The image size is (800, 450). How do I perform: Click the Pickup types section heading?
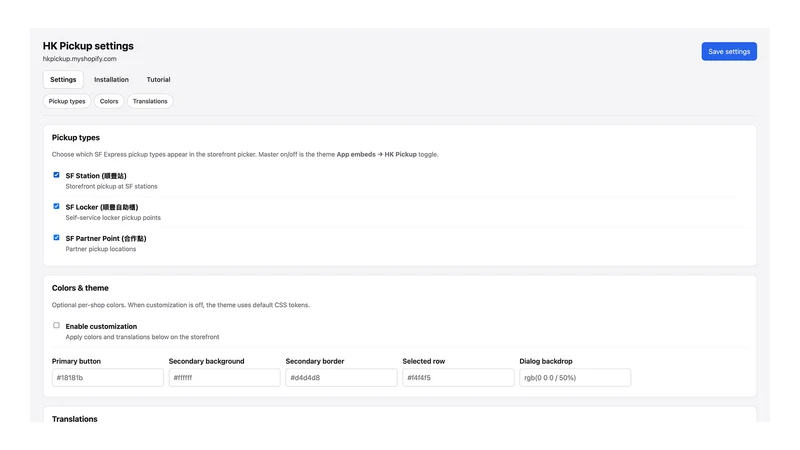point(76,138)
